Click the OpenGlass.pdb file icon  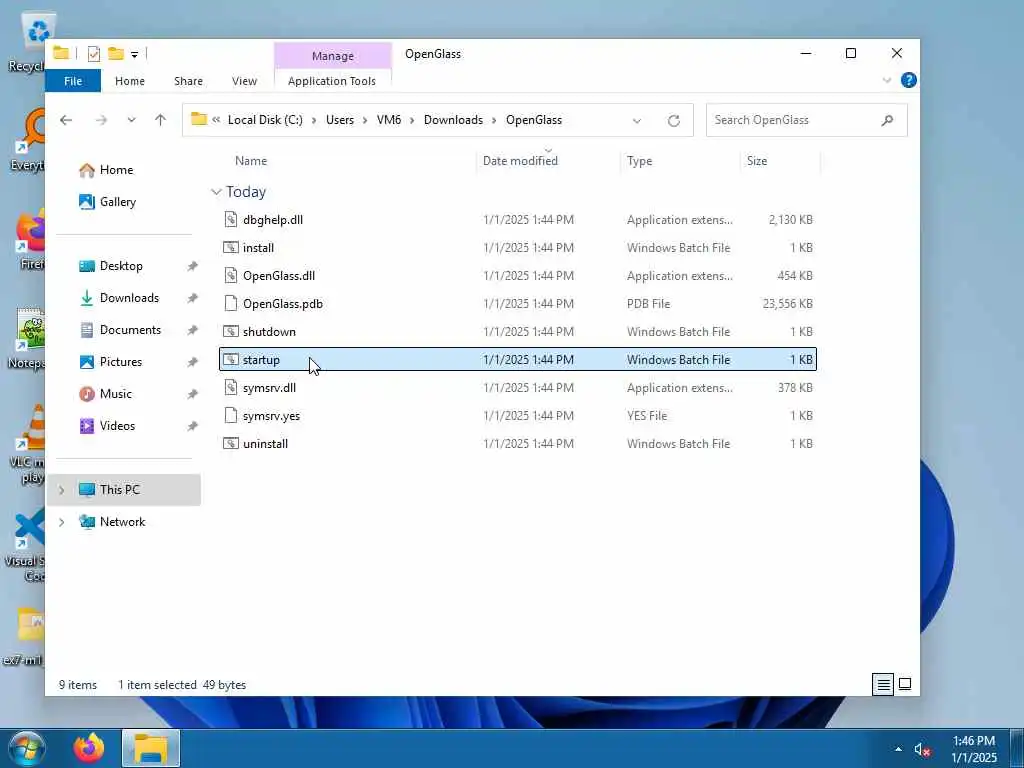pyautogui.click(x=231, y=304)
